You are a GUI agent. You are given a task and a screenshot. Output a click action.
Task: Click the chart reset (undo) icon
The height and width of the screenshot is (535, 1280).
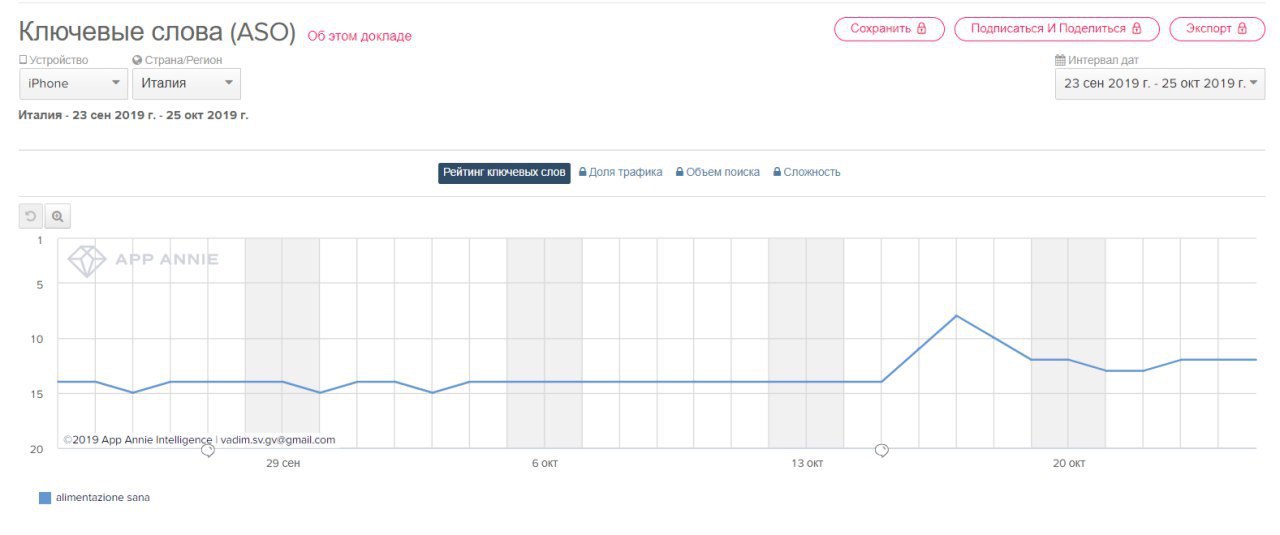(x=31, y=216)
